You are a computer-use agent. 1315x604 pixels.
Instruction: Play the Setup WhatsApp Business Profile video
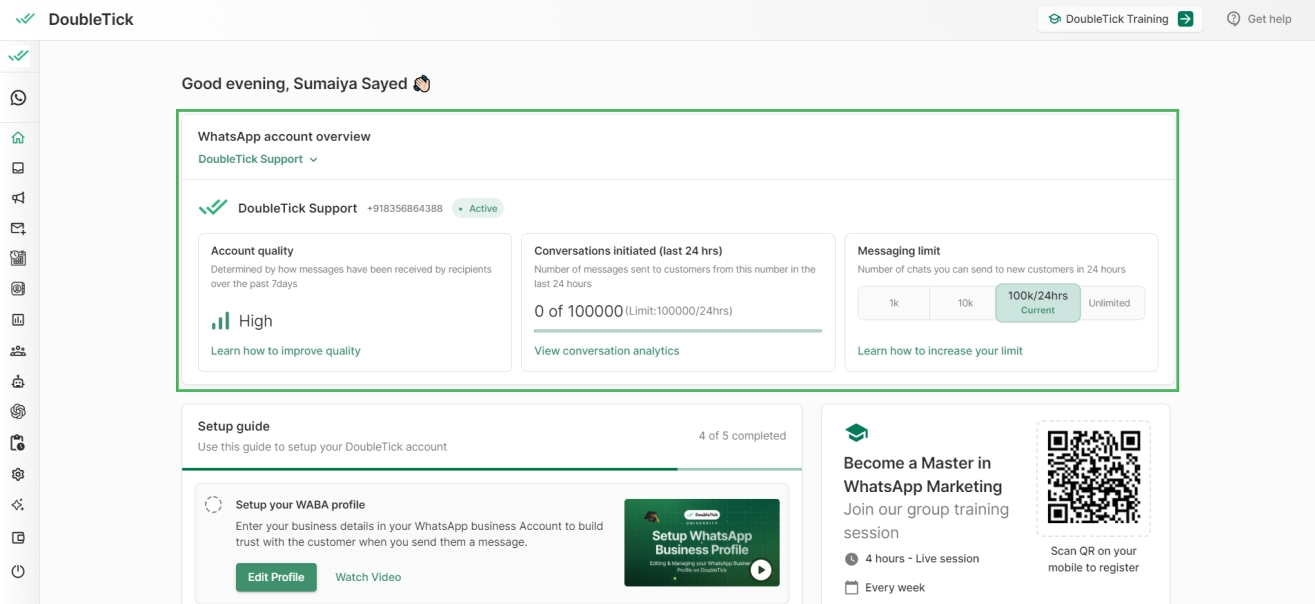click(761, 570)
